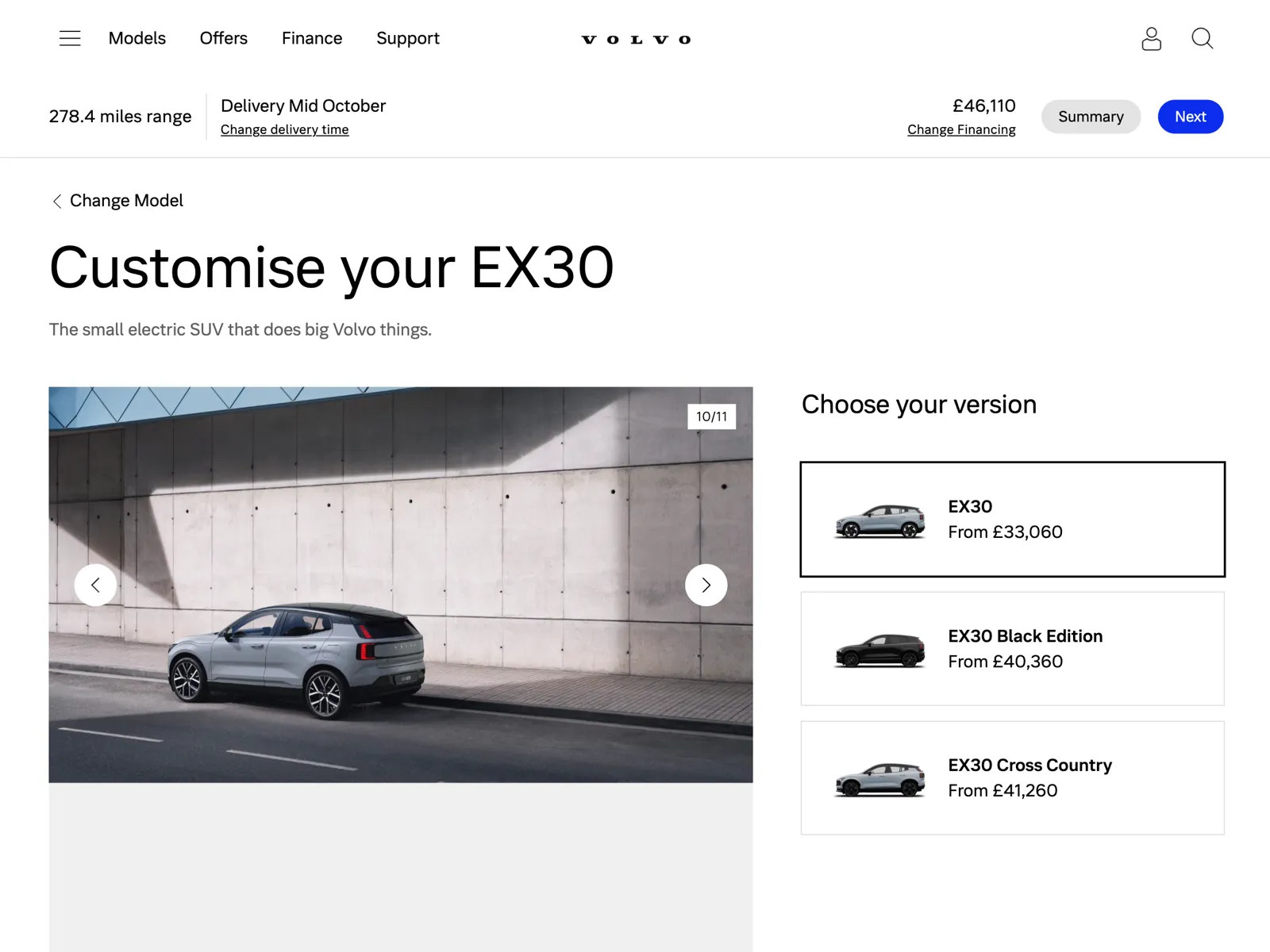The height and width of the screenshot is (952, 1270).
Task: Show the next gallery image
Action: [706, 585]
